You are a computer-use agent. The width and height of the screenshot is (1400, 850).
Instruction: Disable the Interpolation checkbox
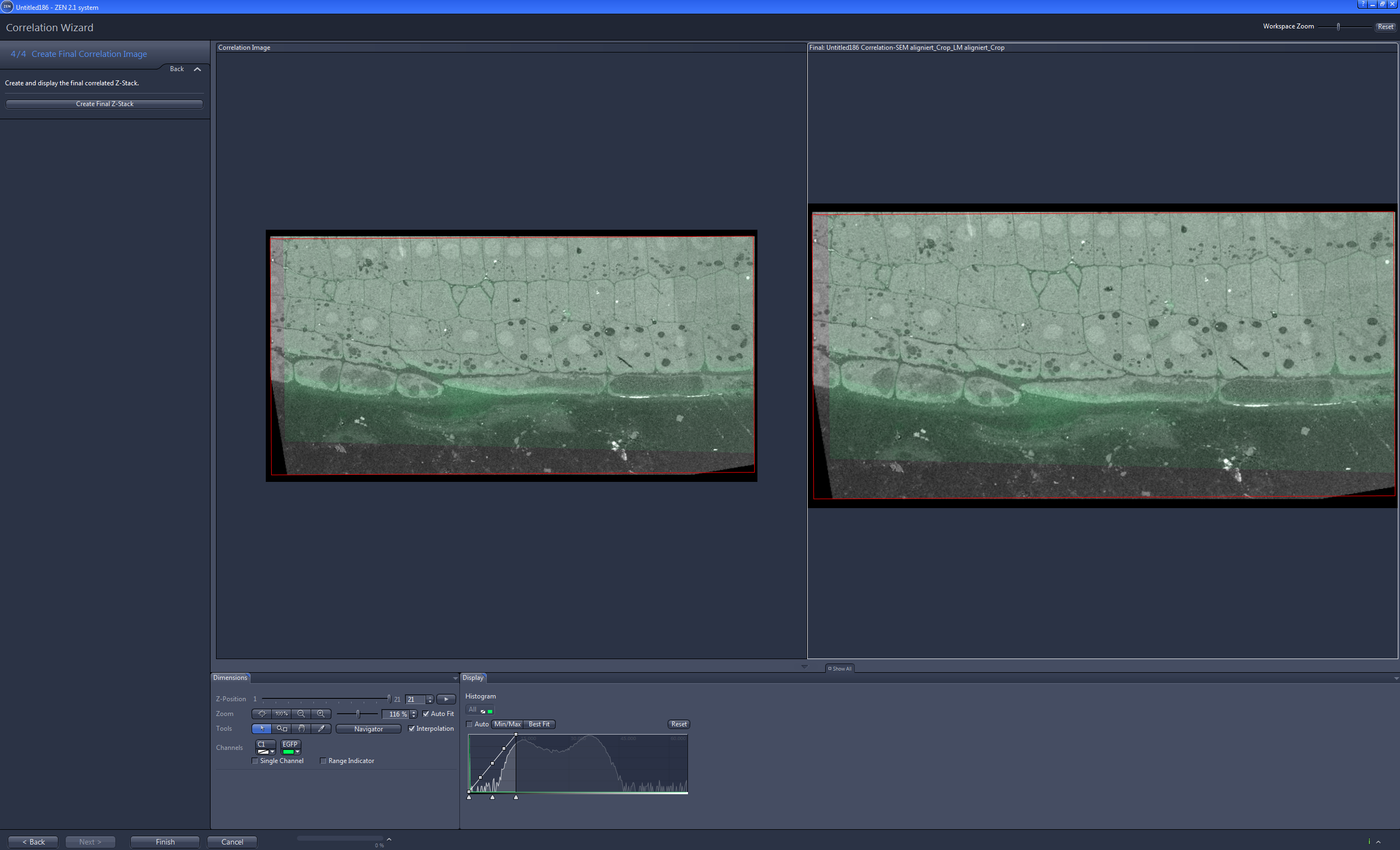pos(412,729)
